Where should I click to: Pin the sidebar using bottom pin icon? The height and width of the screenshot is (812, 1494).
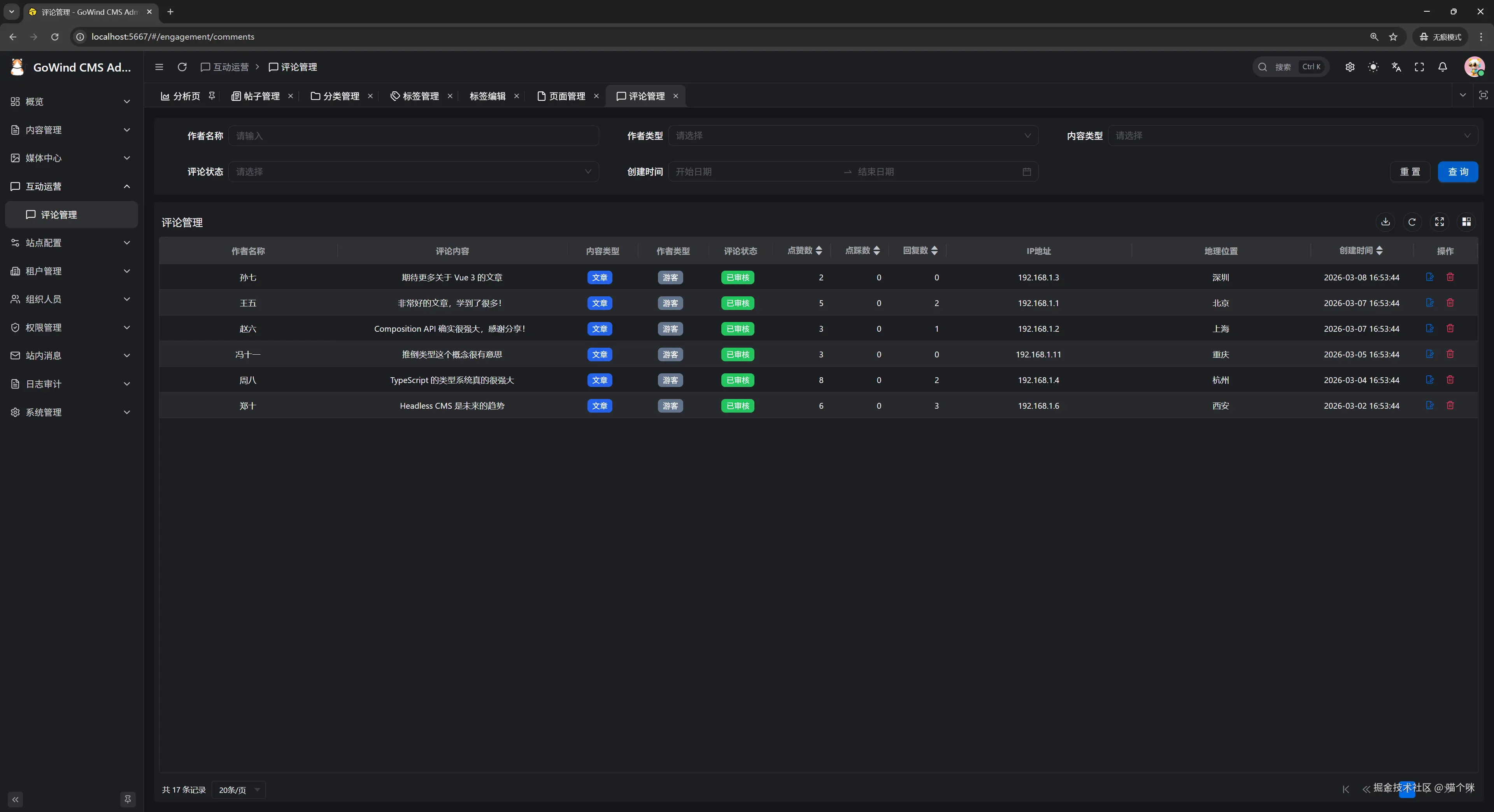pyautogui.click(x=128, y=799)
